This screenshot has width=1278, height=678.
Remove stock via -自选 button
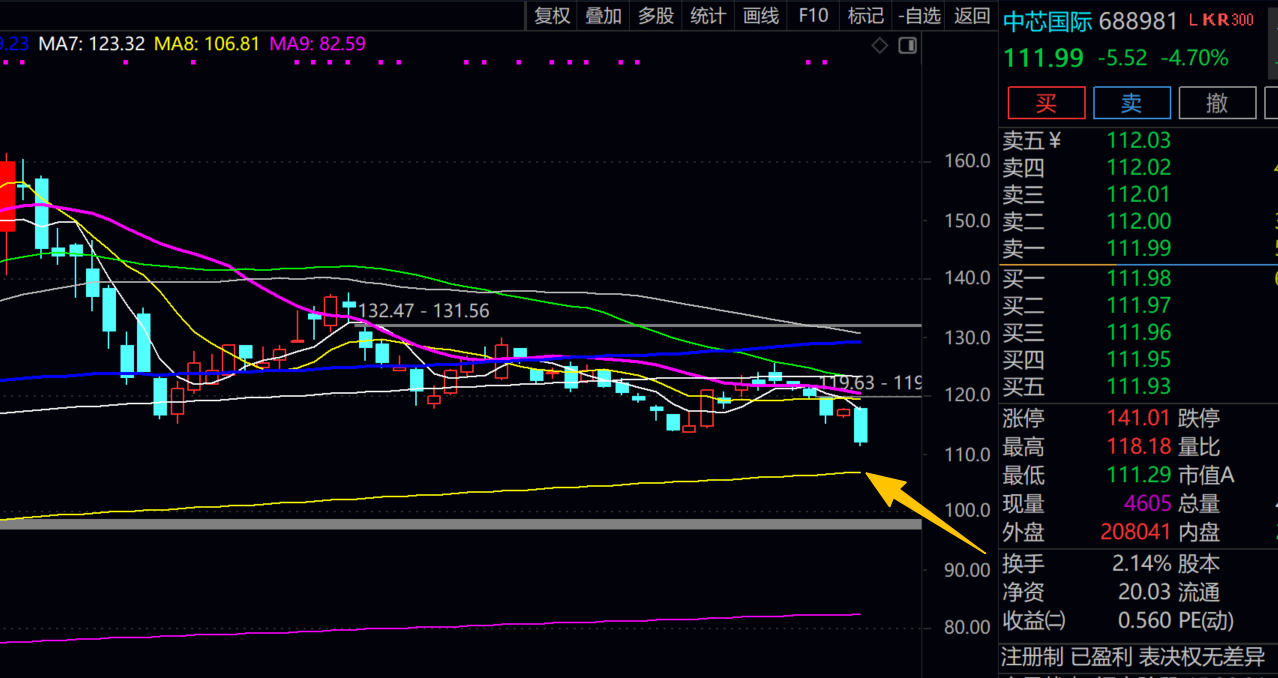919,15
